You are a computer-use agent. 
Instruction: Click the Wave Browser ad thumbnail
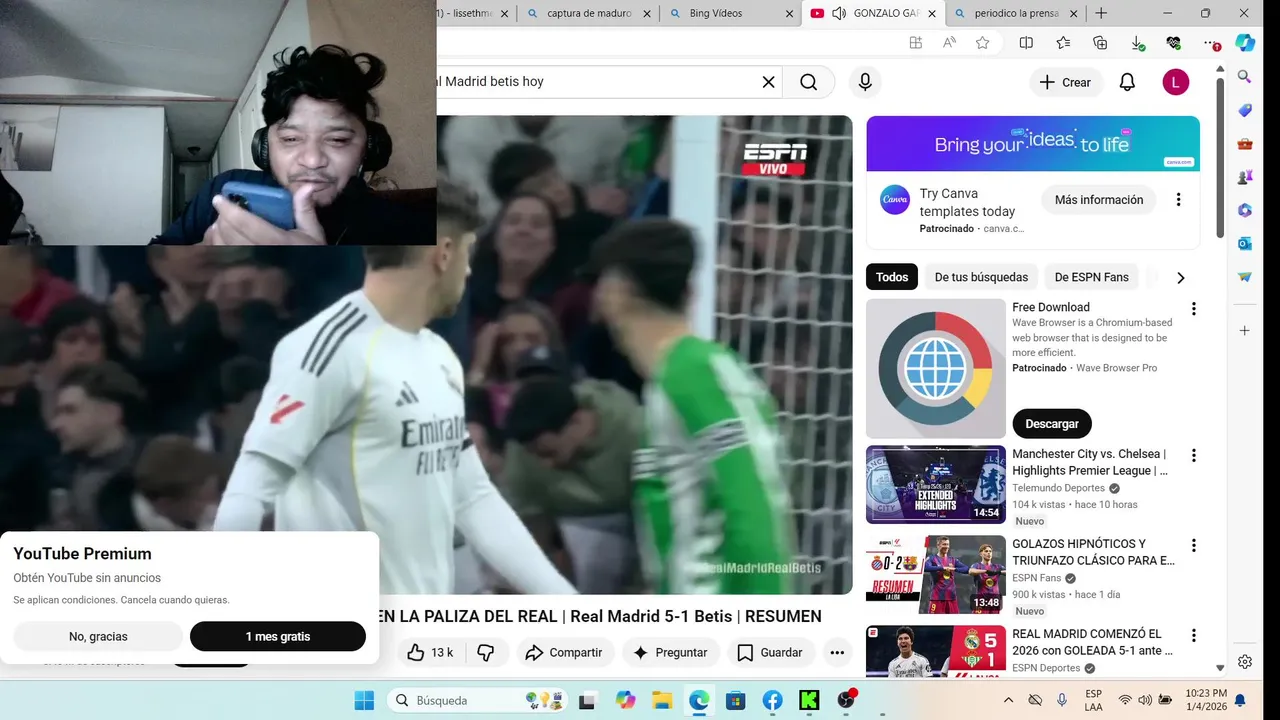(x=936, y=369)
